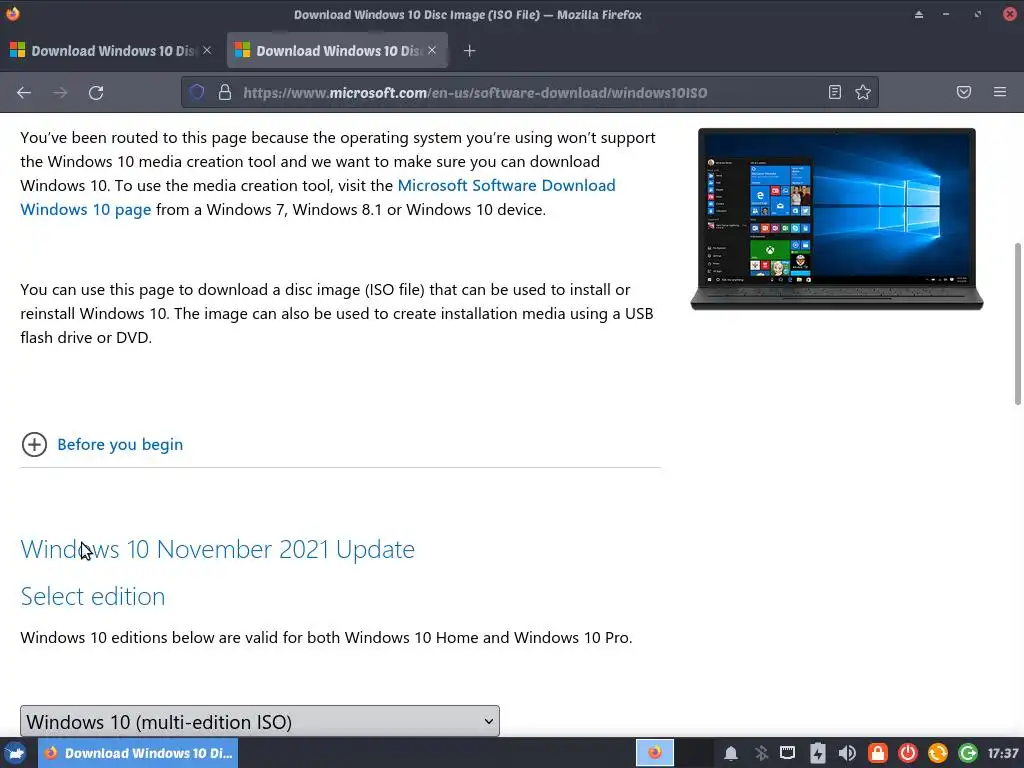Click the Windows 10 November 2021 Update heading
Image resolution: width=1024 pixels, height=768 pixels.
pyautogui.click(x=217, y=549)
